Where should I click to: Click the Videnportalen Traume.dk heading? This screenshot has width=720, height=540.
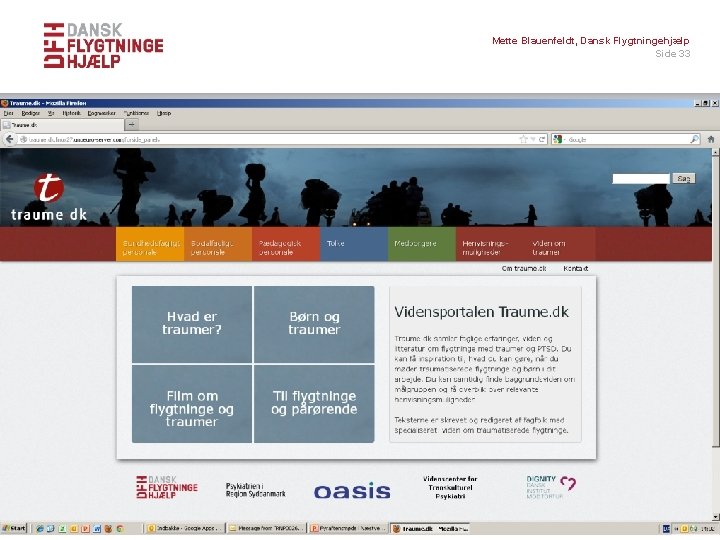(481, 312)
